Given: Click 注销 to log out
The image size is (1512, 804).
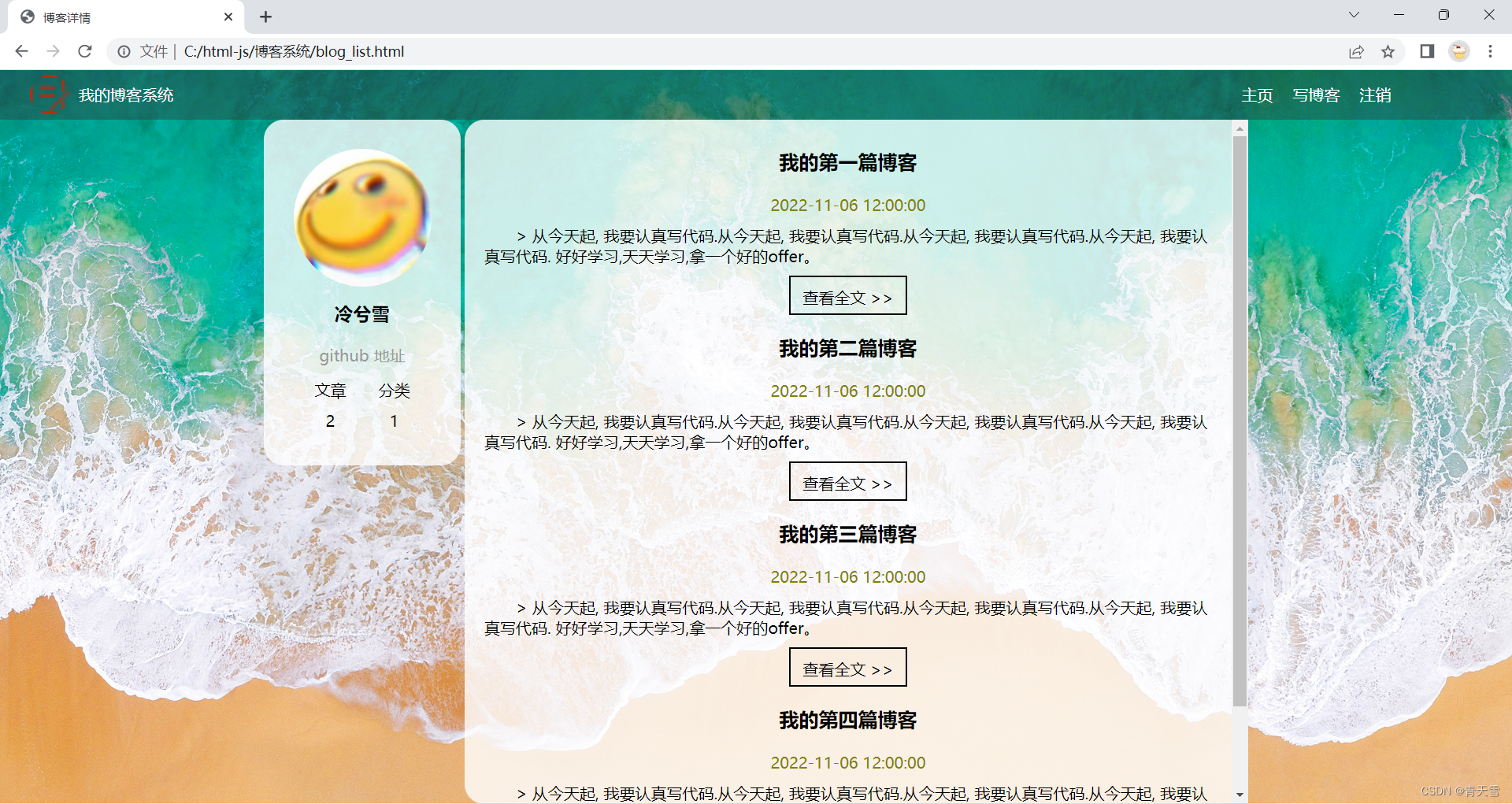Looking at the screenshot, I should pos(1375,94).
